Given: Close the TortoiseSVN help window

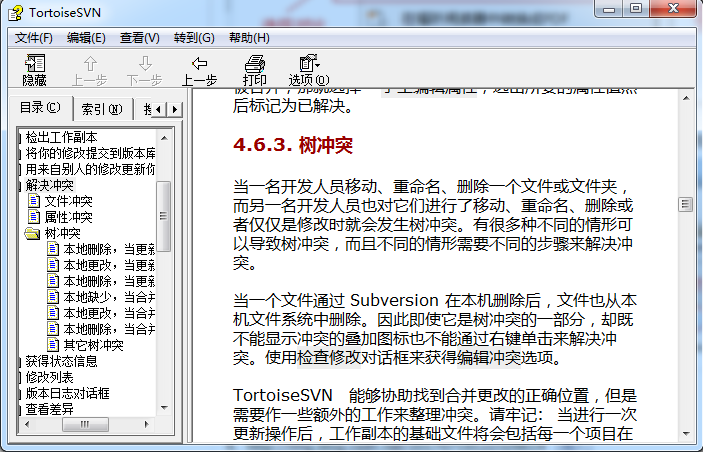Looking at the screenshot, I should pos(673,9).
